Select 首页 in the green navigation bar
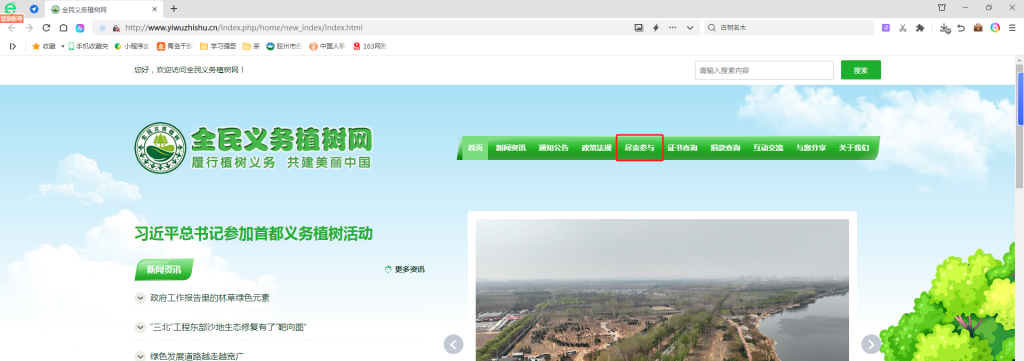1024x361 pixels. (475, 148)
